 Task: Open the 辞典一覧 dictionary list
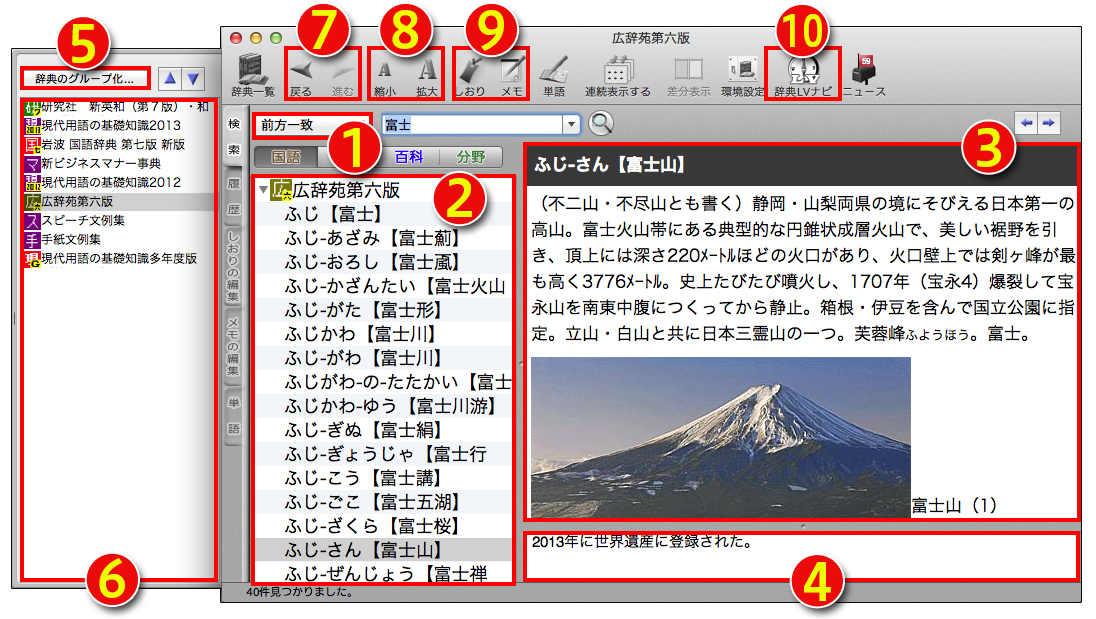(x=252, y=73)
